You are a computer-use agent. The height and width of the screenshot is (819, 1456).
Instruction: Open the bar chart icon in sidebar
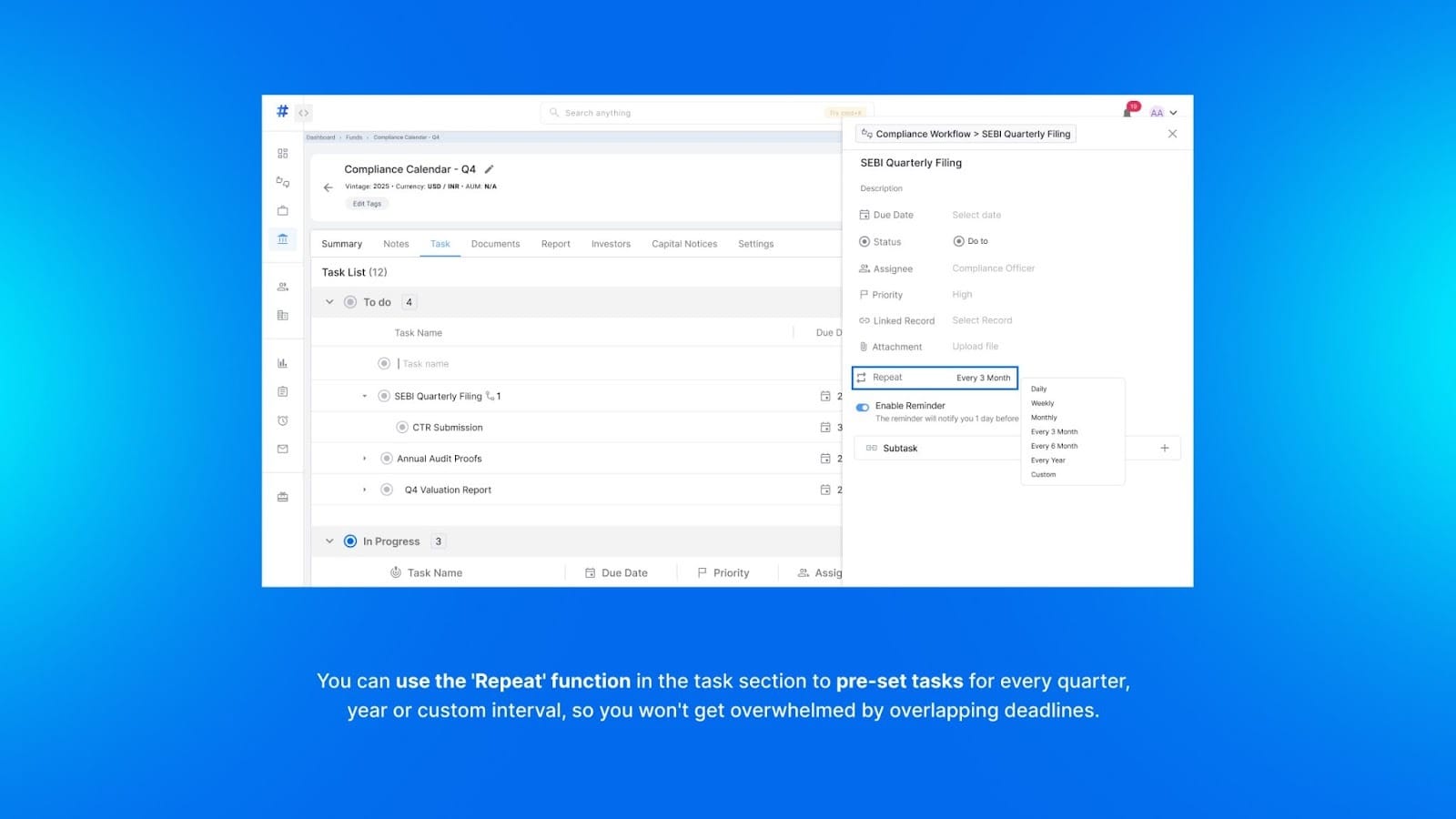[x=283, y=363]
